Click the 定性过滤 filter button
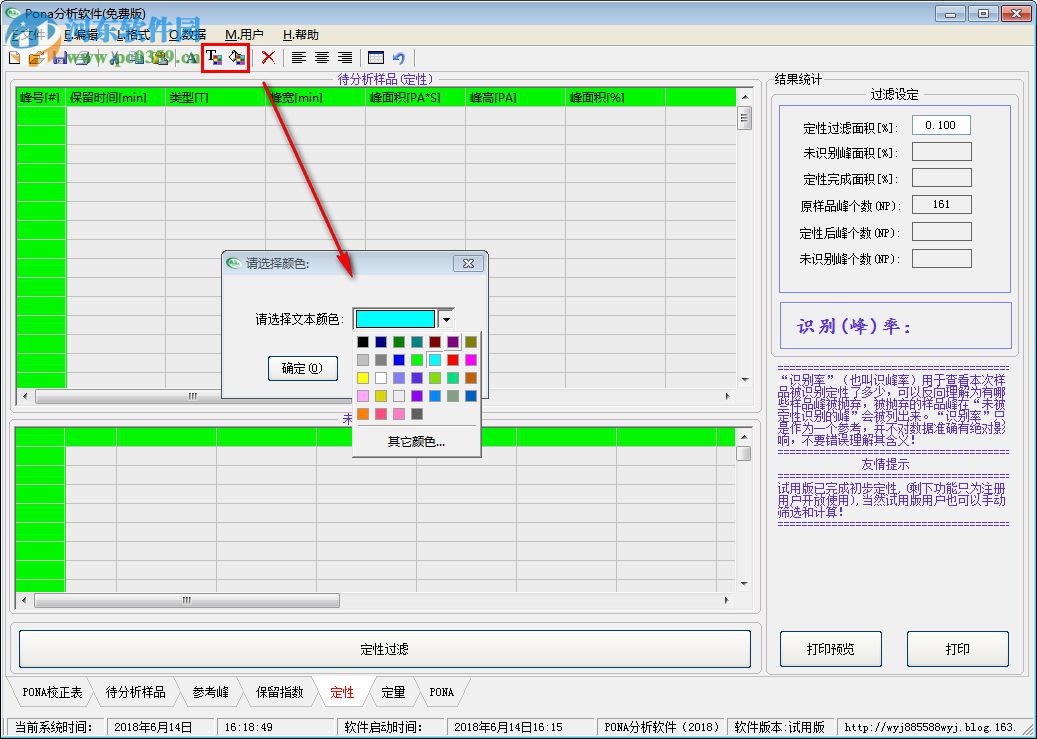1037x739 pixels. tap(384, 649)
